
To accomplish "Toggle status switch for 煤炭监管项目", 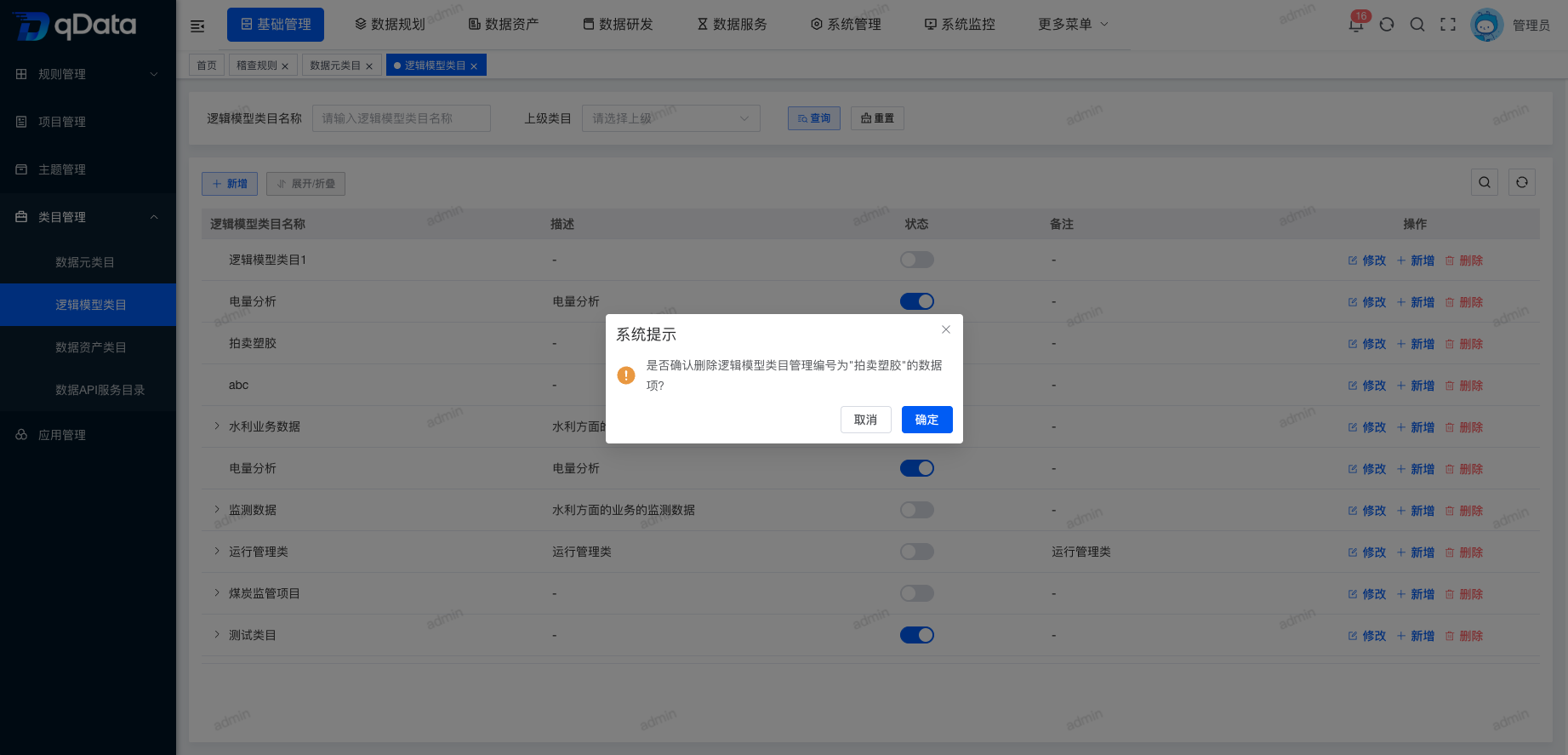I will point(917,593).
